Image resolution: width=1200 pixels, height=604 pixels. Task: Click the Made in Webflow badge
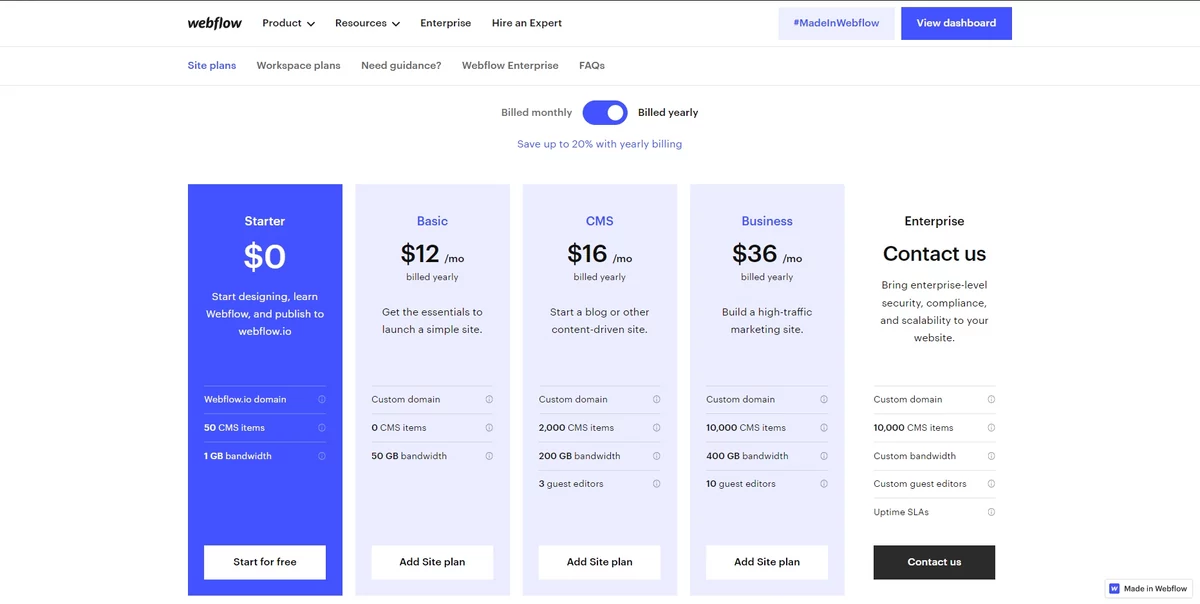click(1149, 589)
